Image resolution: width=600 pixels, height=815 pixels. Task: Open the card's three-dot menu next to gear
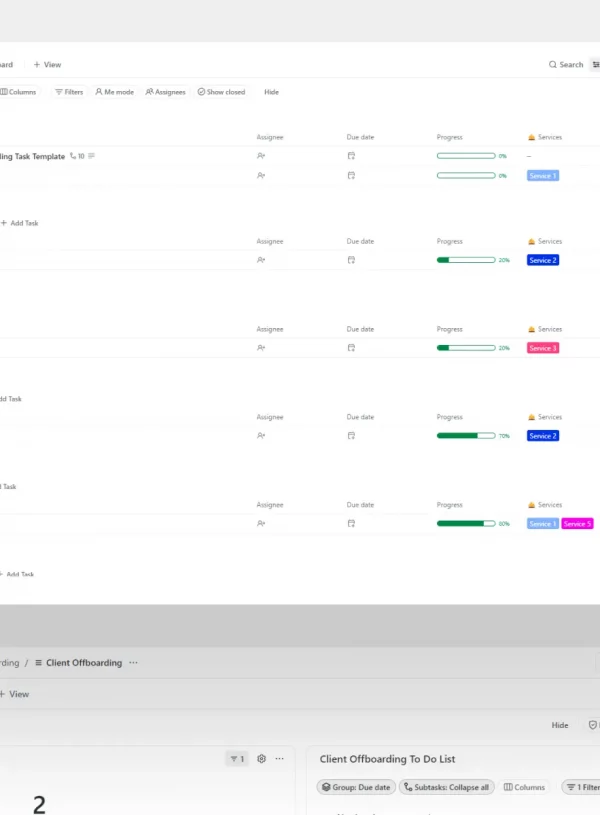[x=280, y=759]
